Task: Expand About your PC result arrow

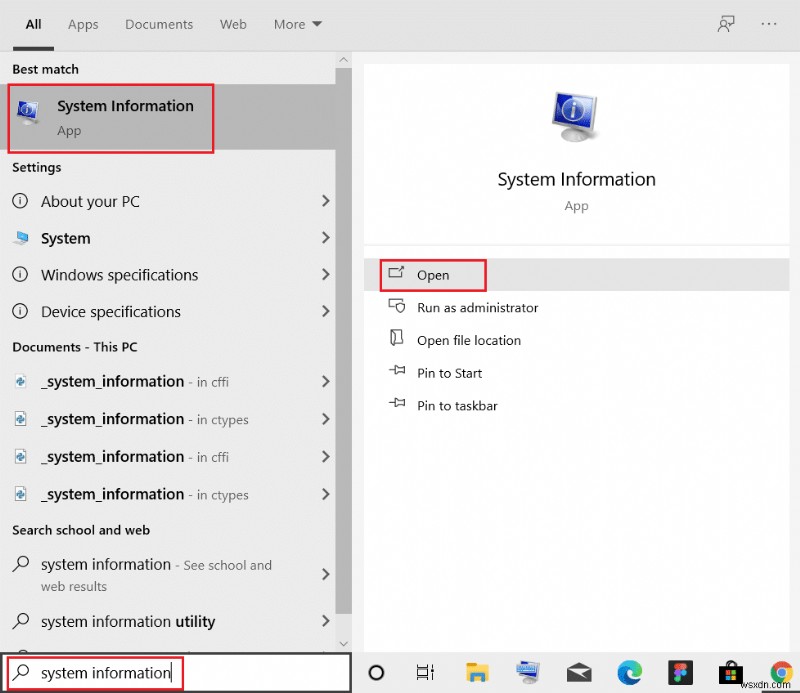Action: click(x=325, y=201)
